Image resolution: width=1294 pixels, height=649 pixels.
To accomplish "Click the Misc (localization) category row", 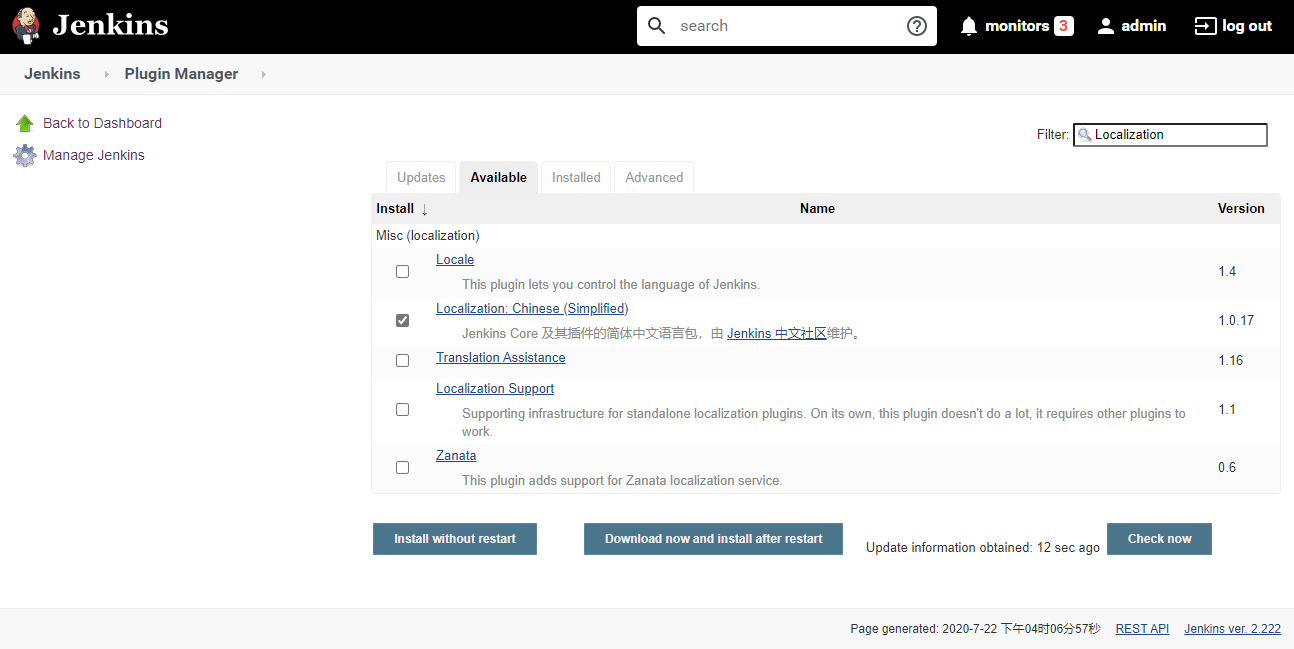I will tap(825, 236).
